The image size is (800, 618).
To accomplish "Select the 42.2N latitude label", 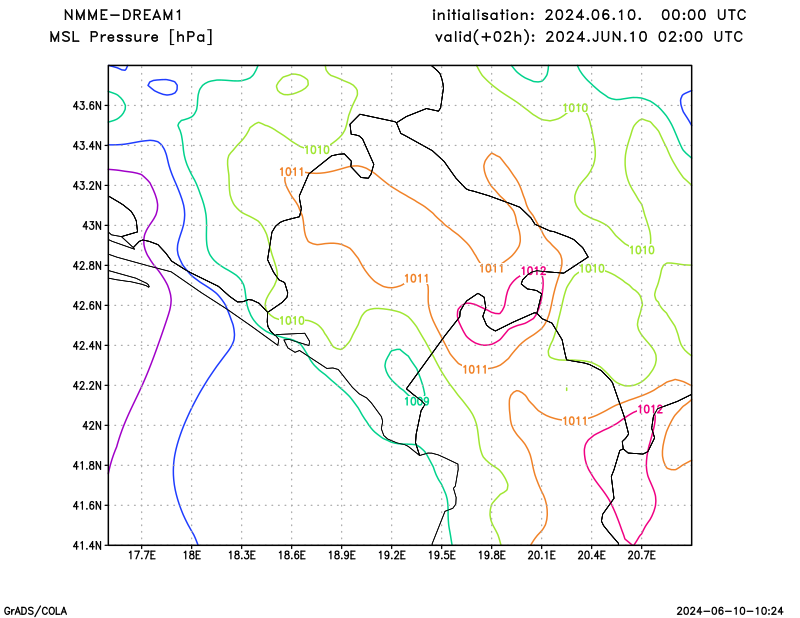I will (87, 385).
